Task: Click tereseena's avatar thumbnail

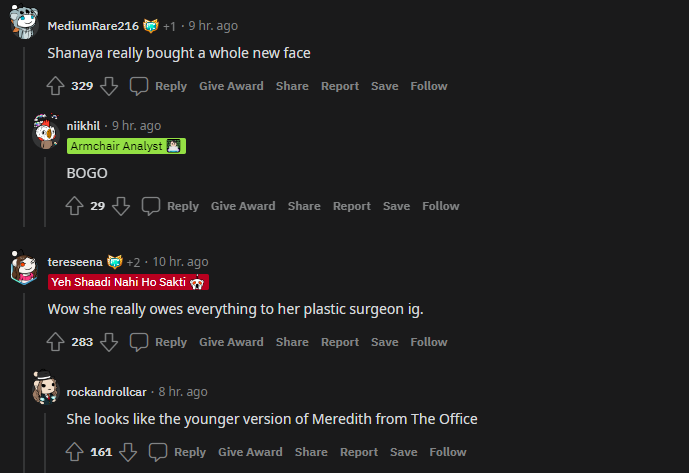Action: (24, 268)
